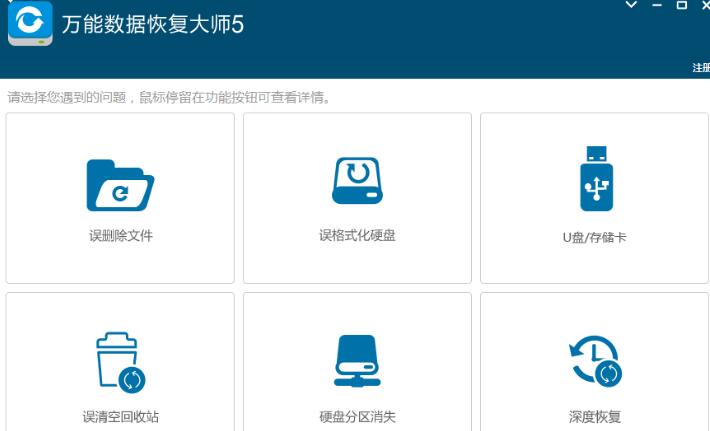Click the lost disk partition icon
710x431 pixels.
[357, 361]
